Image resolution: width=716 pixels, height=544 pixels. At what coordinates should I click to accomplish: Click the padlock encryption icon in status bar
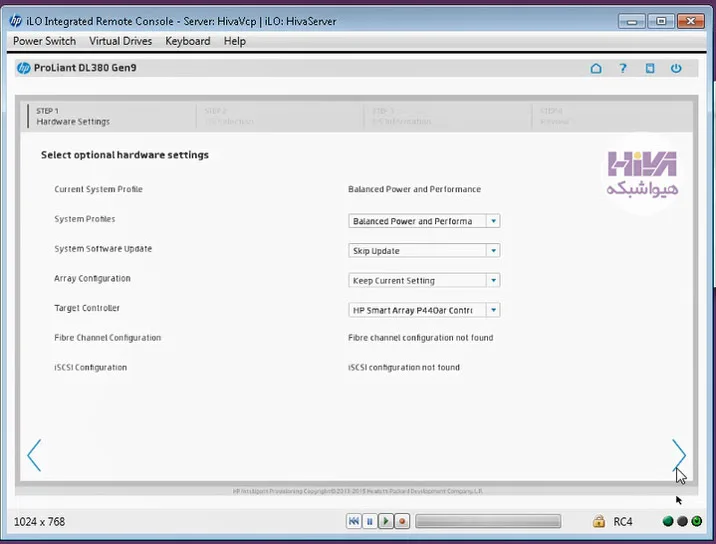tap(599, 521)
